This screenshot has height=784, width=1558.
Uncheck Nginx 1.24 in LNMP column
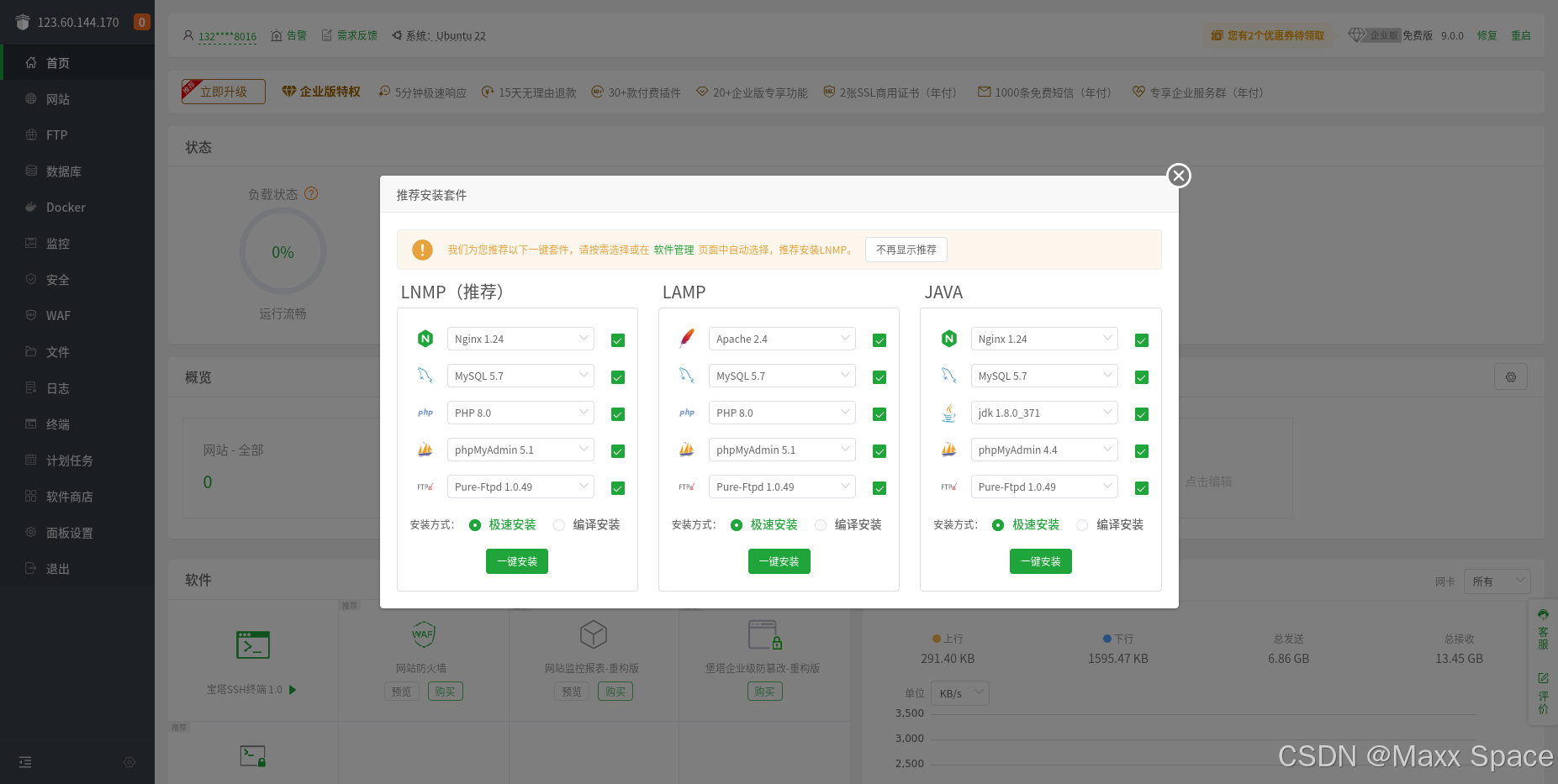(x=618, y=340)
